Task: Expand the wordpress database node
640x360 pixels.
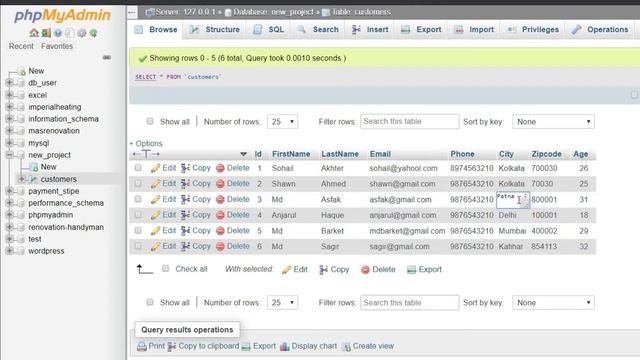Action: pos(9,251)
